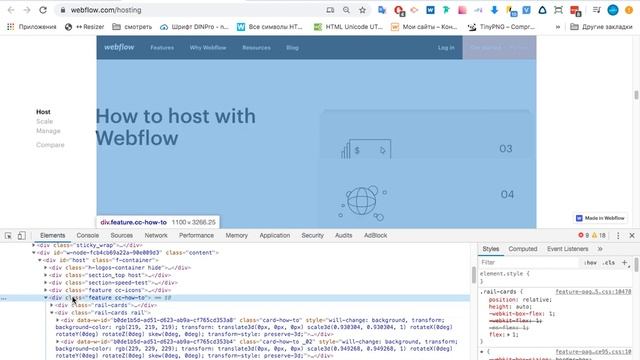Image resolution: width=640 pixels, height=360 pixels.
Task: Open feature-pag.5.css:10478 source link
Action: 593,292
